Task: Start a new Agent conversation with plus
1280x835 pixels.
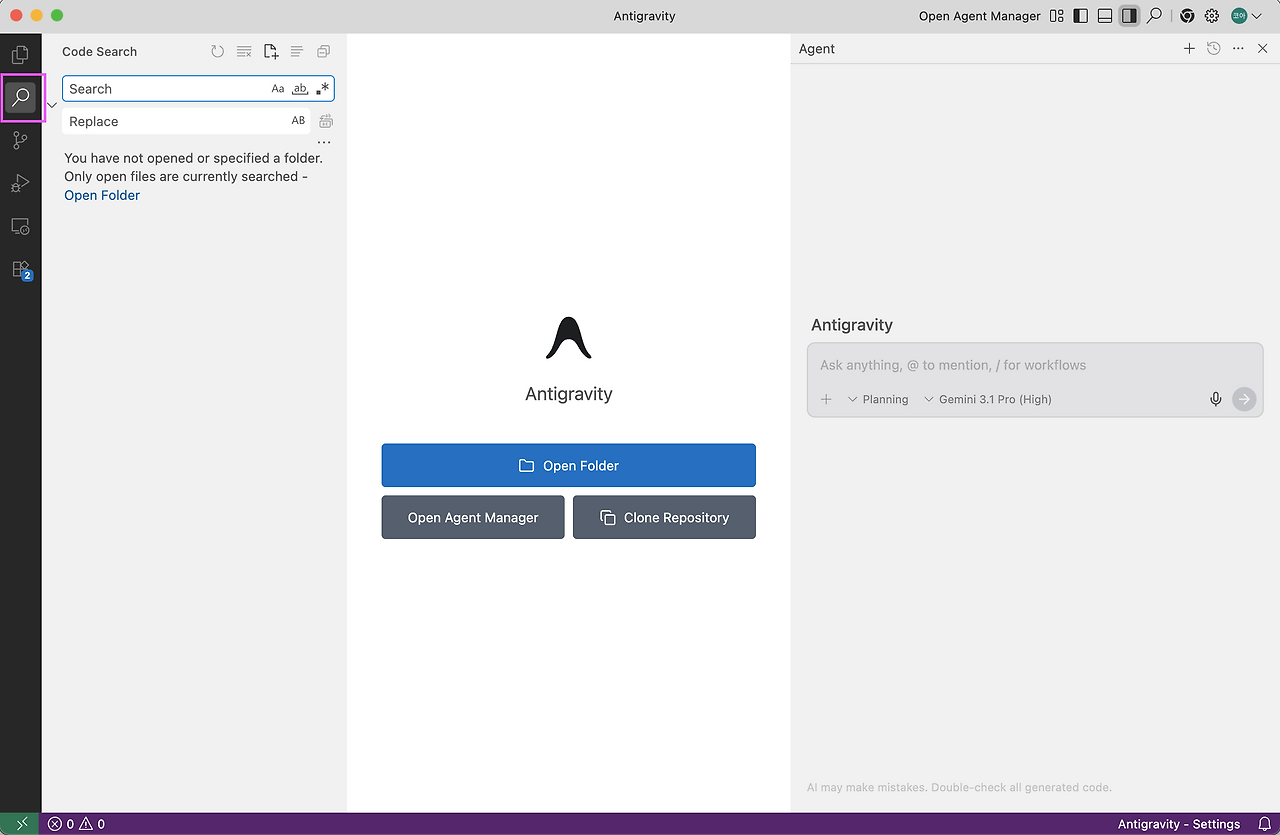Action: coord(1189,48)
